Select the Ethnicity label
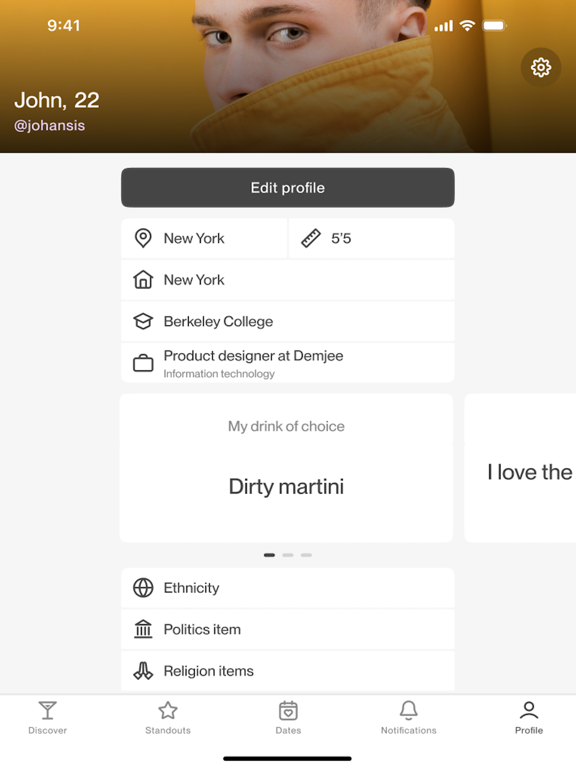 coord(192,588)
